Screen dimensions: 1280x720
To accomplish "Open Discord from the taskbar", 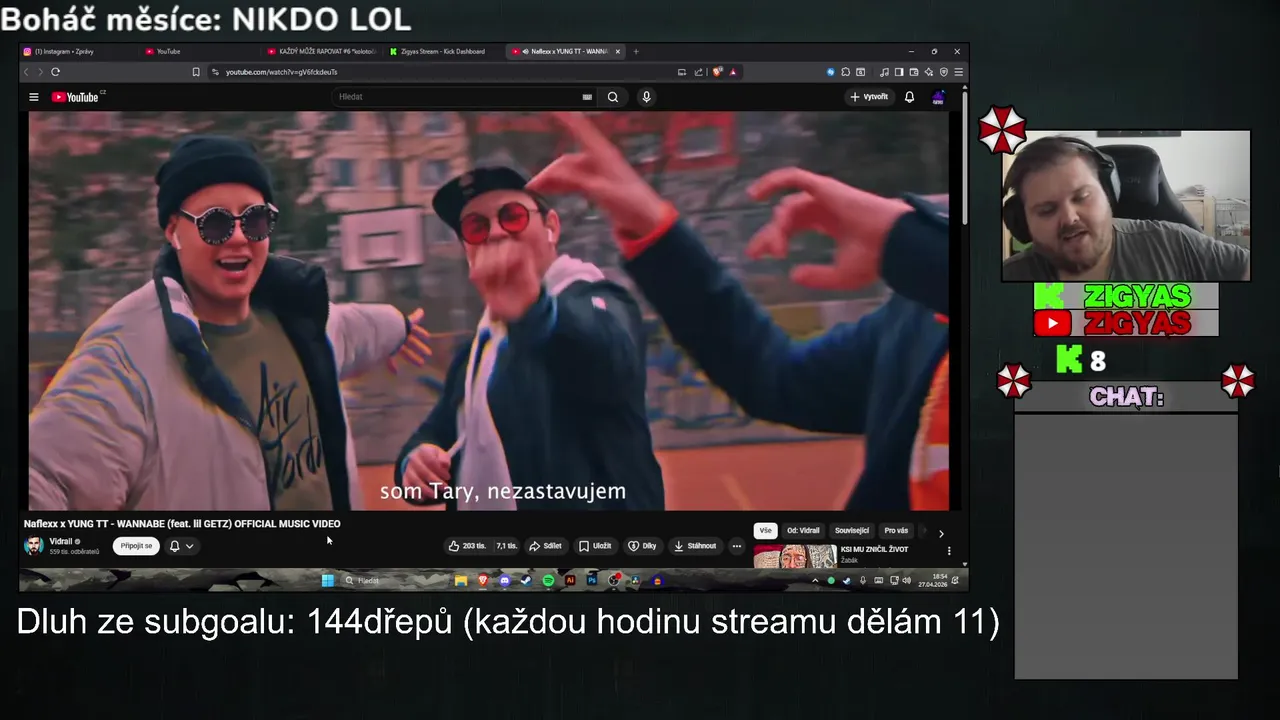I will point(505,580).
